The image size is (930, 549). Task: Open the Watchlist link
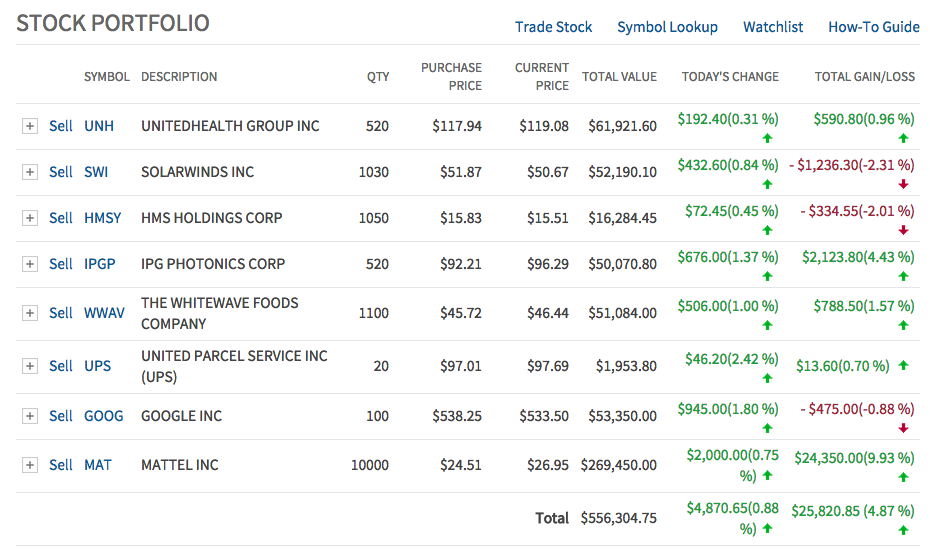pos(773,27)
